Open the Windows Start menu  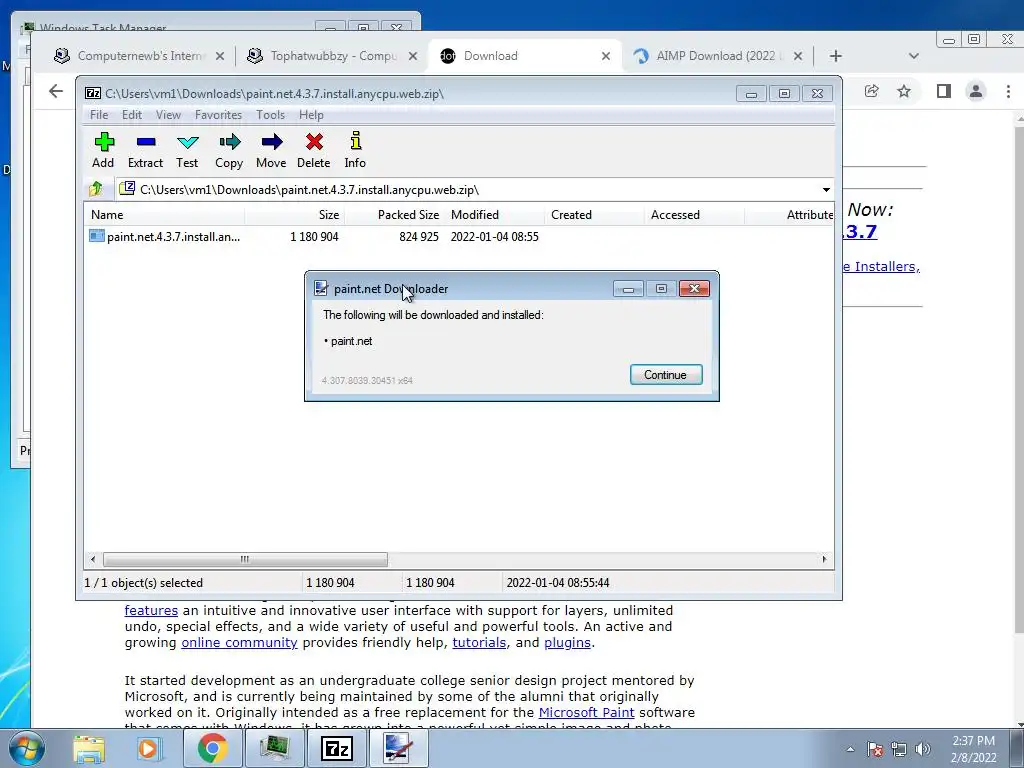(25, 748)
